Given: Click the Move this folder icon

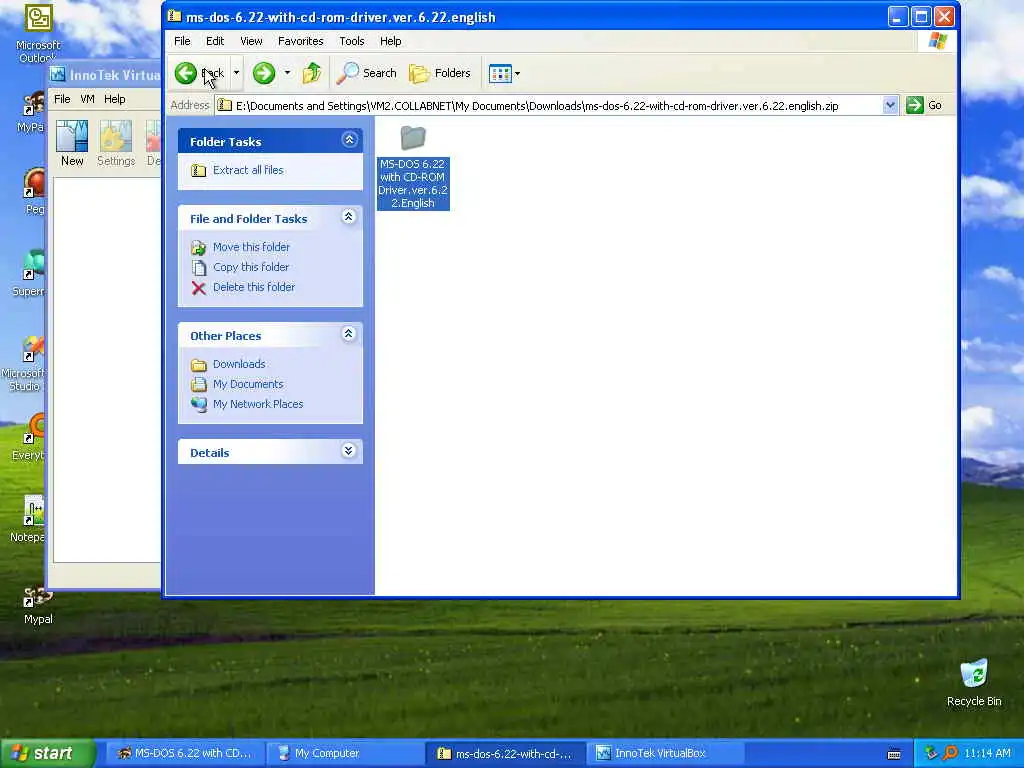Looking at the screenshot, I should [199, 248].
